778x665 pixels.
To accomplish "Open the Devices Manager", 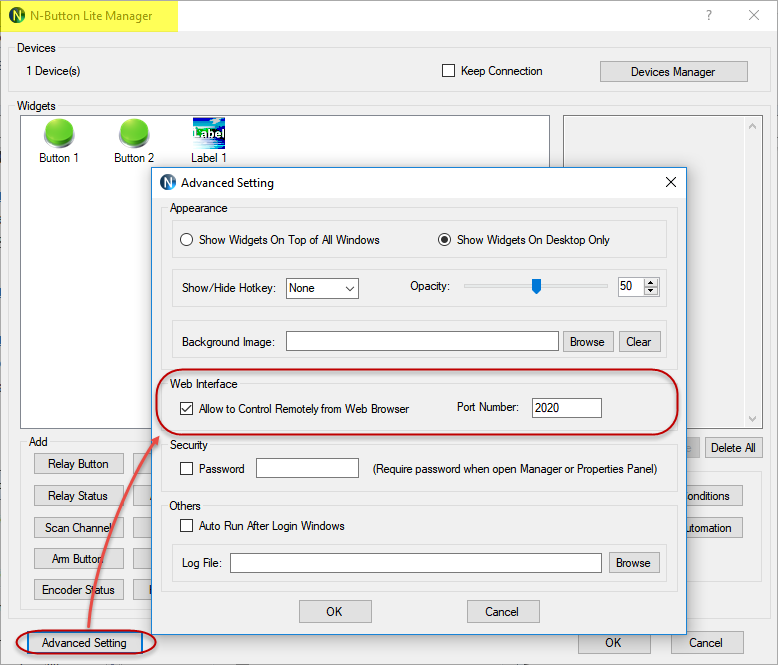I will click(x=673, y=72).
